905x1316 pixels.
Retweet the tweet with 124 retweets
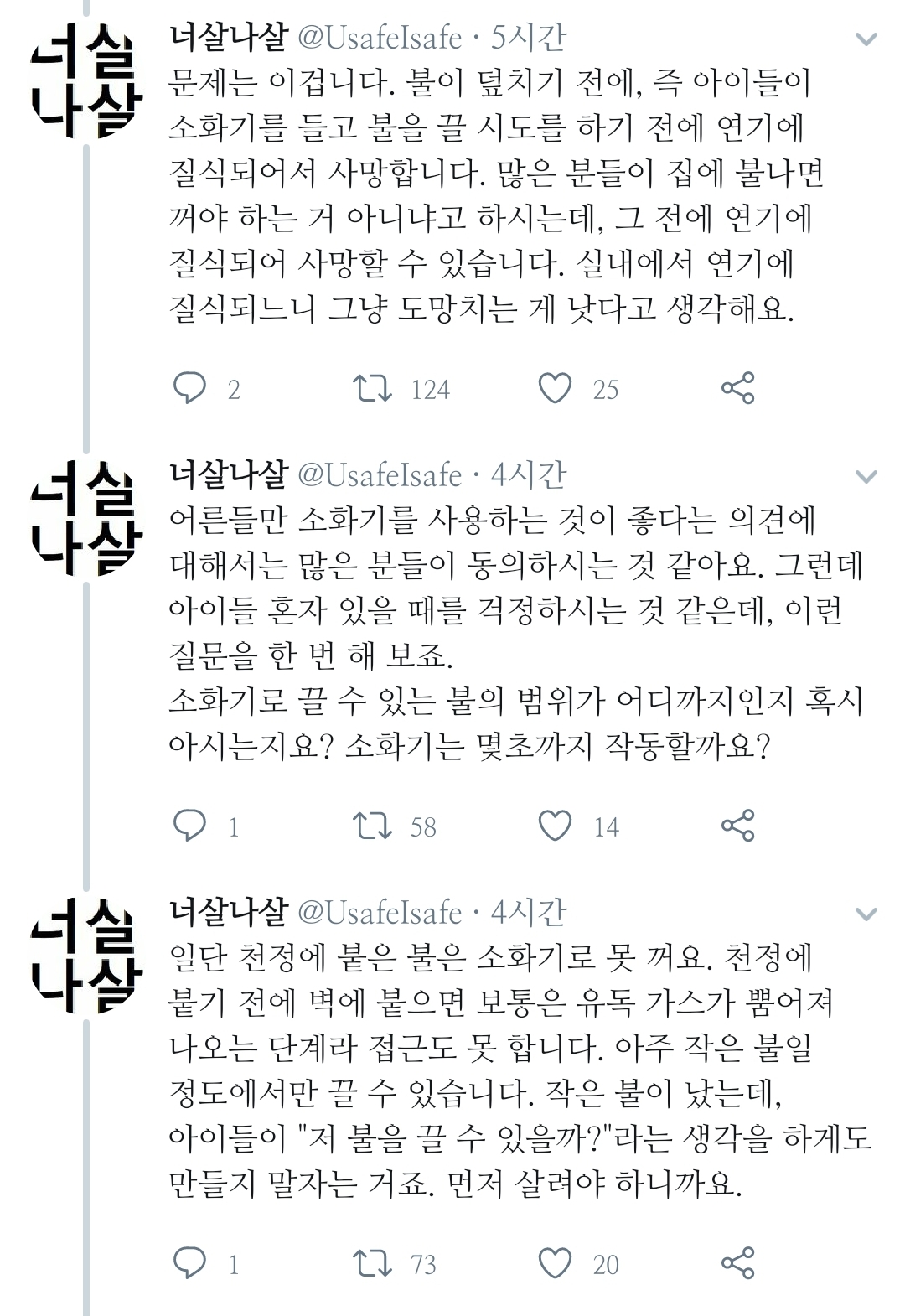[x=372, y=388]
